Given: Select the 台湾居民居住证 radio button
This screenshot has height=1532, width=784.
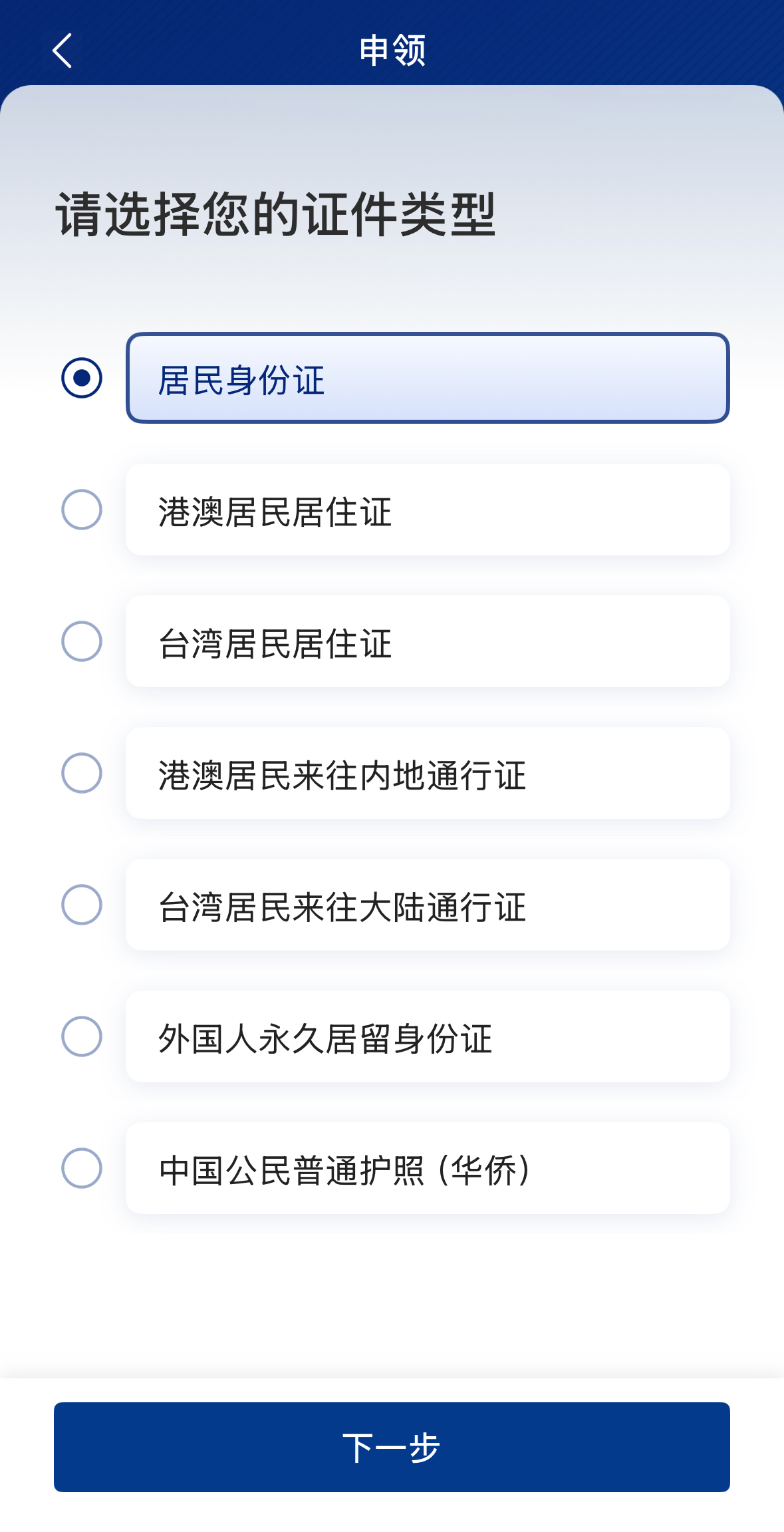Looking at the screenshot, I should tap(82, 641).
